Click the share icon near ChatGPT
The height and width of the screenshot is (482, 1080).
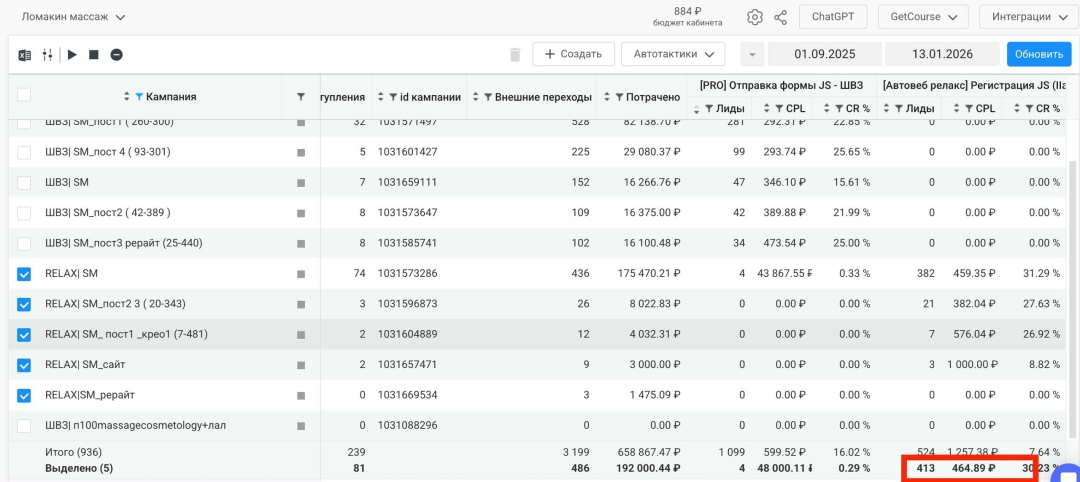point(780,17)
